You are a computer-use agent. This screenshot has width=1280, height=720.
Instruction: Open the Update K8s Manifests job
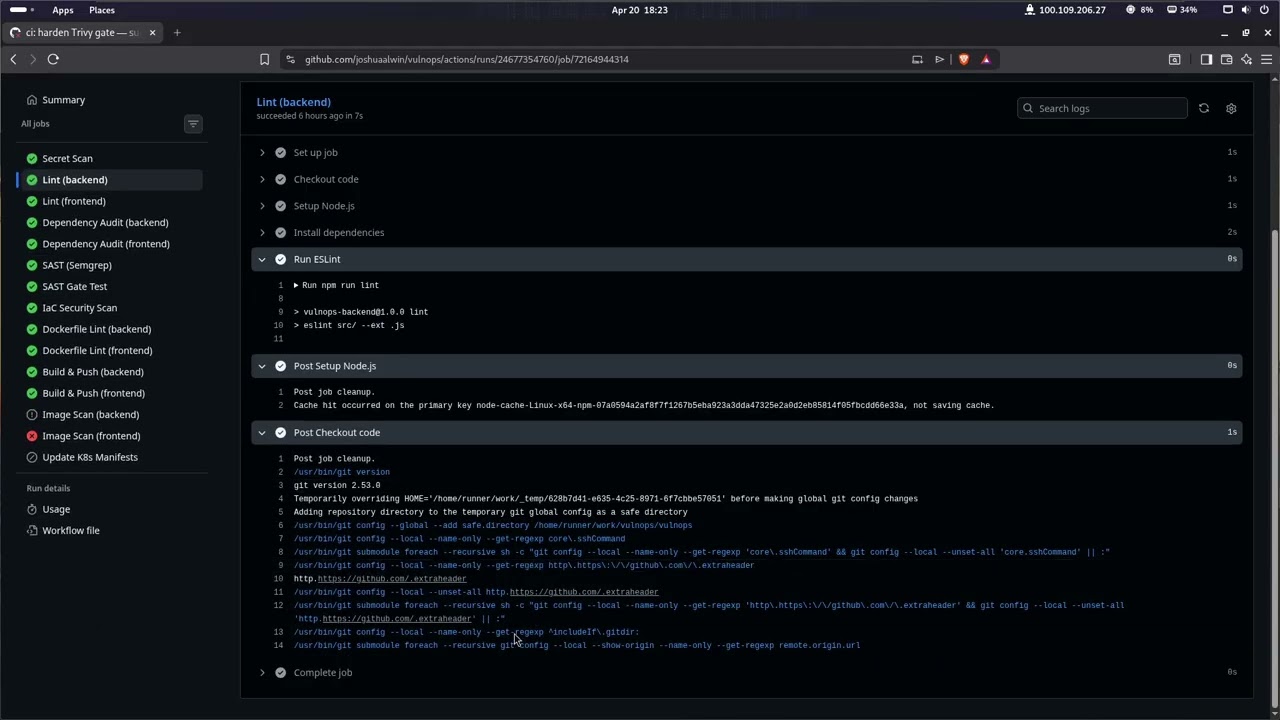click(x=110, y=457)
